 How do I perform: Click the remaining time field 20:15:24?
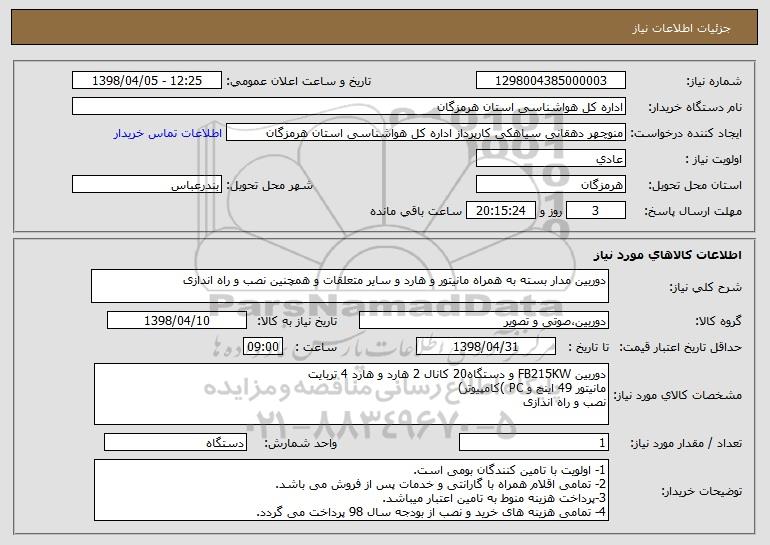tap(500, 211)
